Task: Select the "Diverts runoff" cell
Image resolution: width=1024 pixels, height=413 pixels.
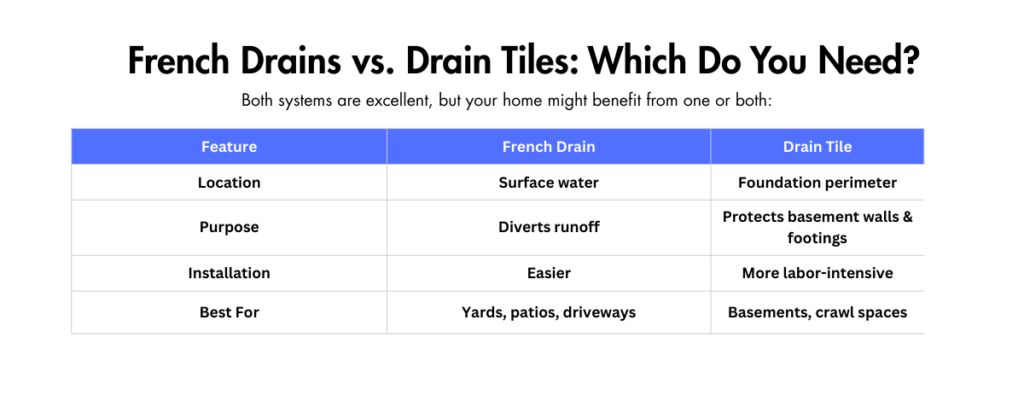Action: click(548, 227)
